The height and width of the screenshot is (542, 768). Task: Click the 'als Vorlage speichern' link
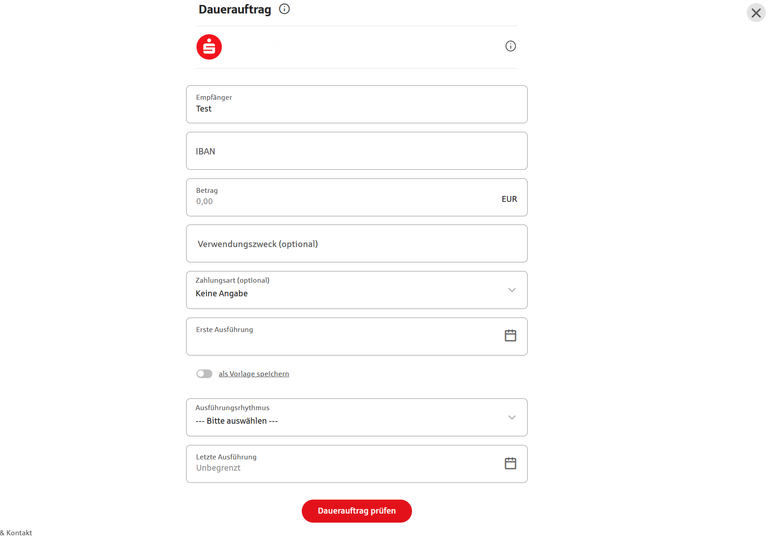click(x=254, y=374)
